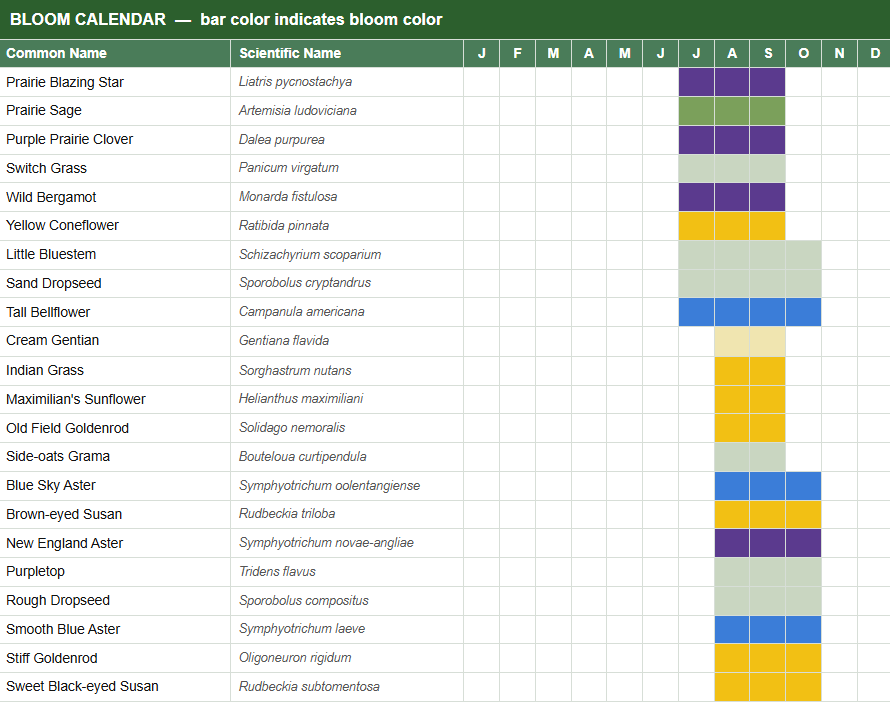Click the scientific name "Liatris pycnostachya"
Viewport: 890px width, 702px height.
coord(295,82)
